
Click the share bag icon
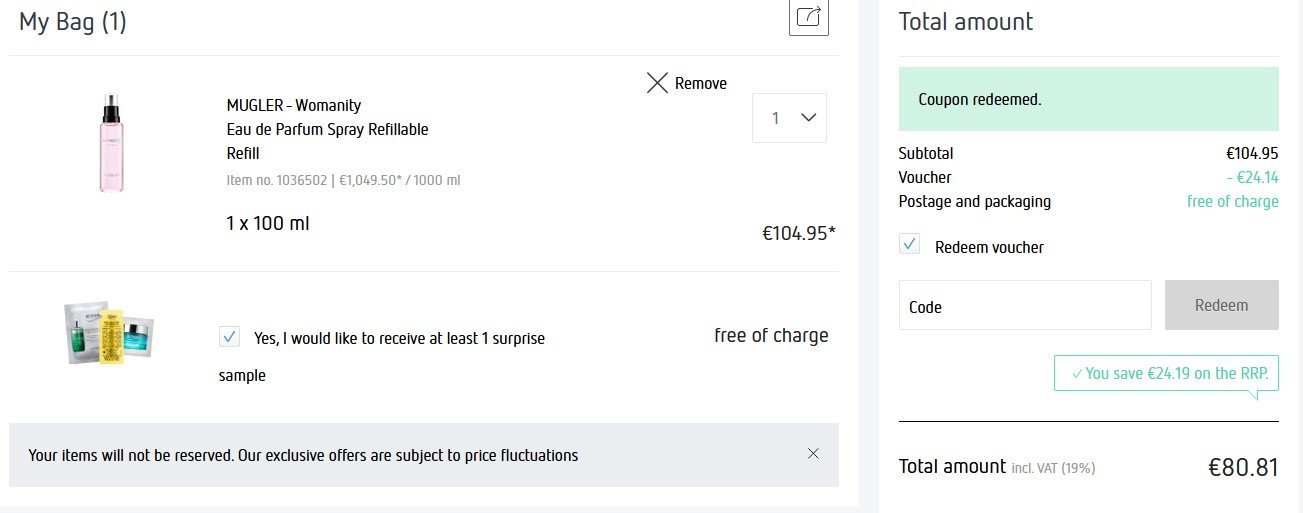[x=808, y=17]
